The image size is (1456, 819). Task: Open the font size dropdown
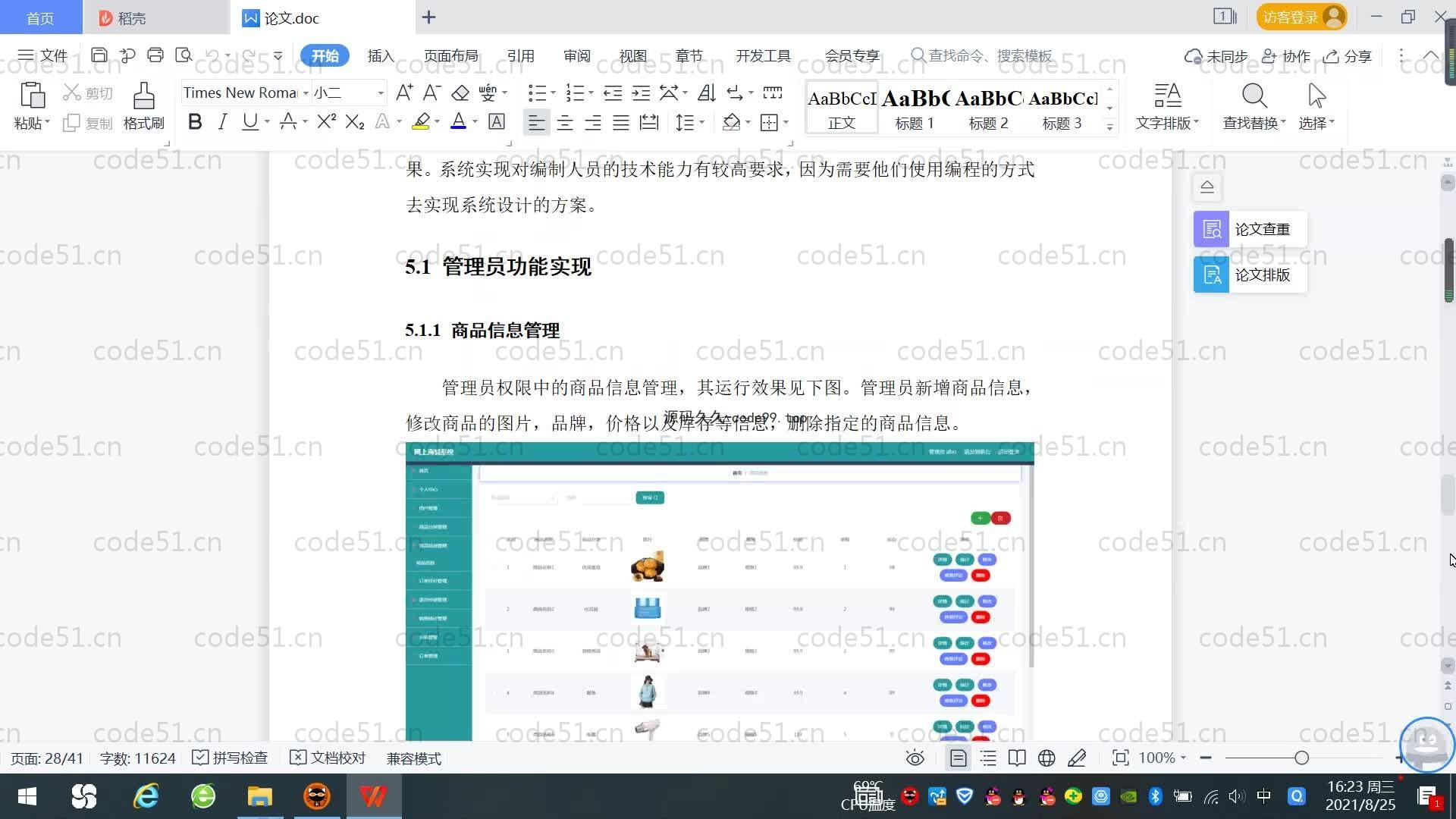381,93
